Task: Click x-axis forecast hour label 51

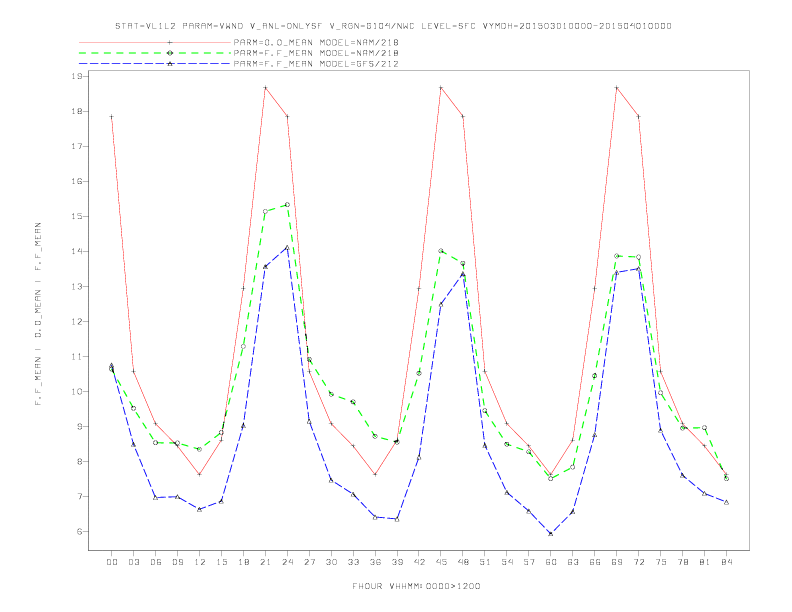Action: [485, 562]
